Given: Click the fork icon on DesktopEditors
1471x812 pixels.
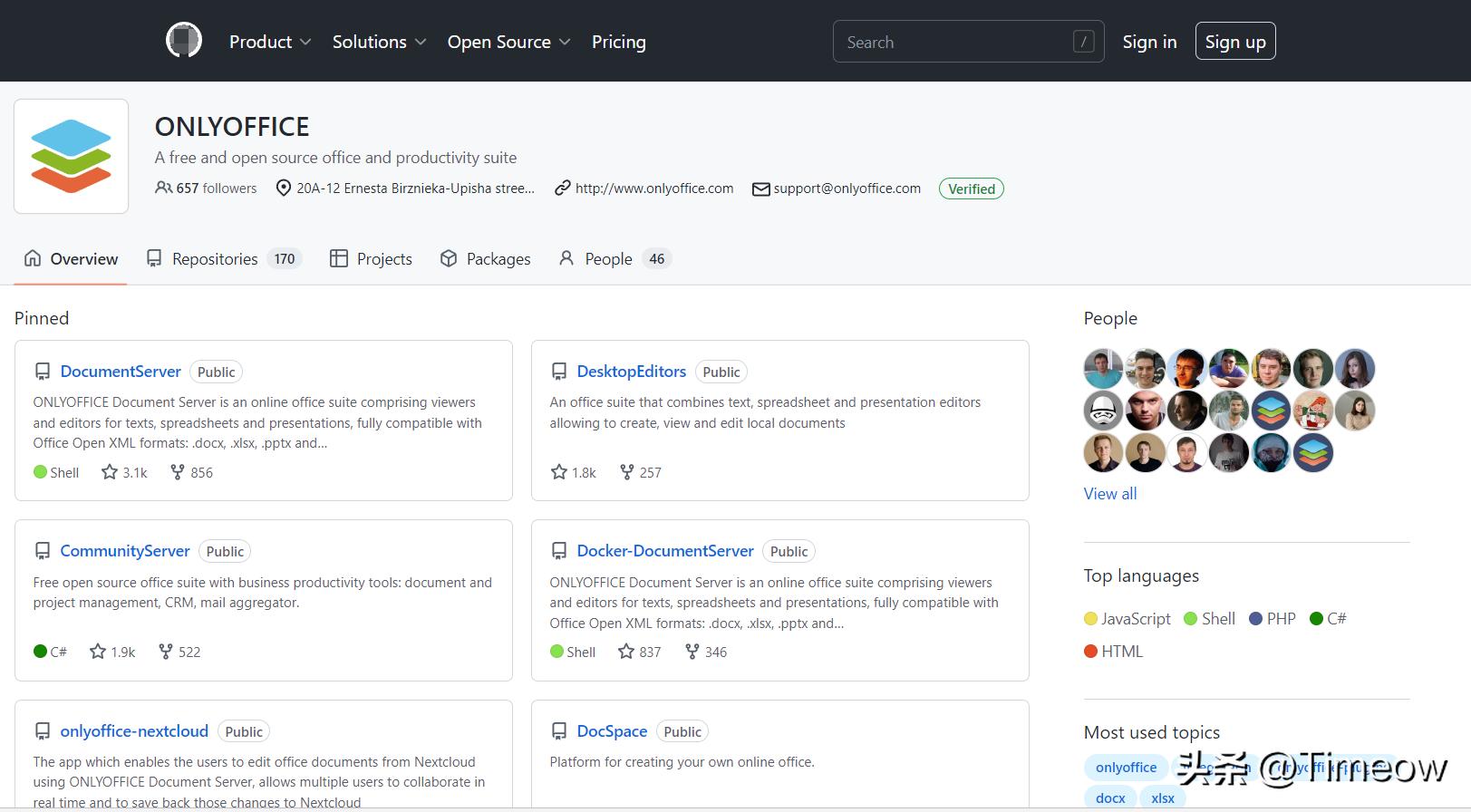Looking at the screenshot, I should point(626,472).
